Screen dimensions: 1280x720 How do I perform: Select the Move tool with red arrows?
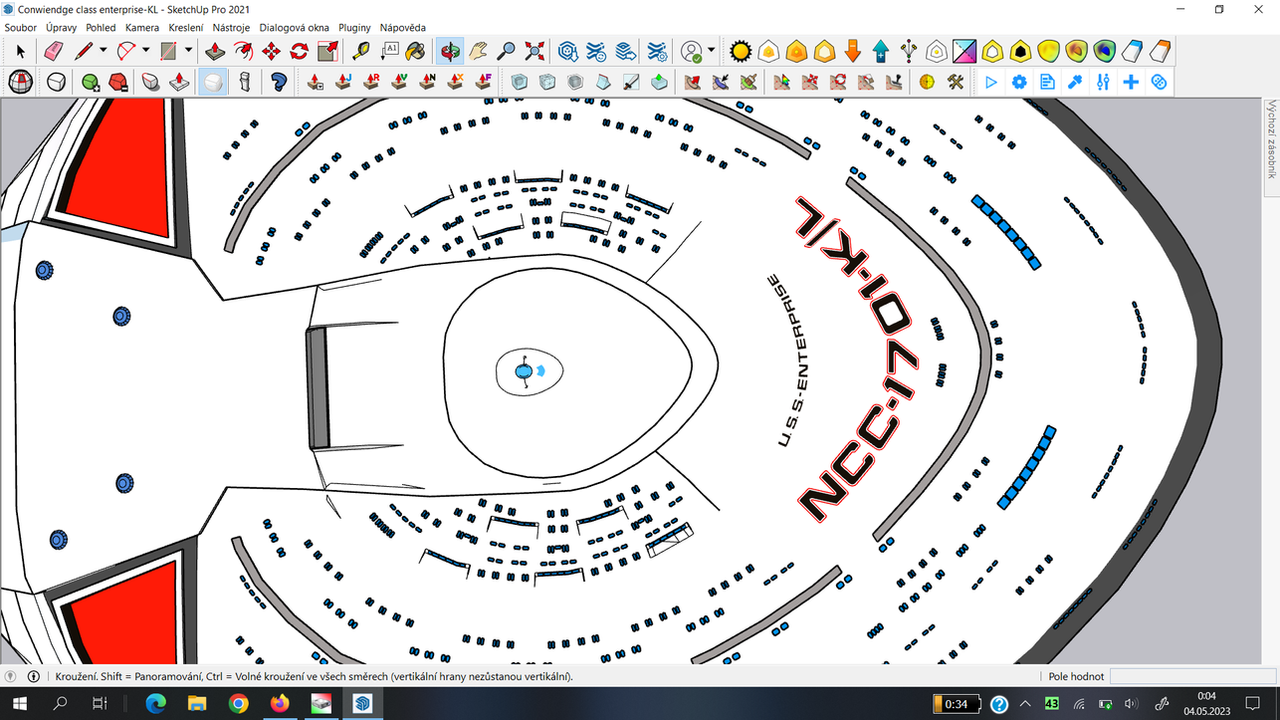coord(270,51)
